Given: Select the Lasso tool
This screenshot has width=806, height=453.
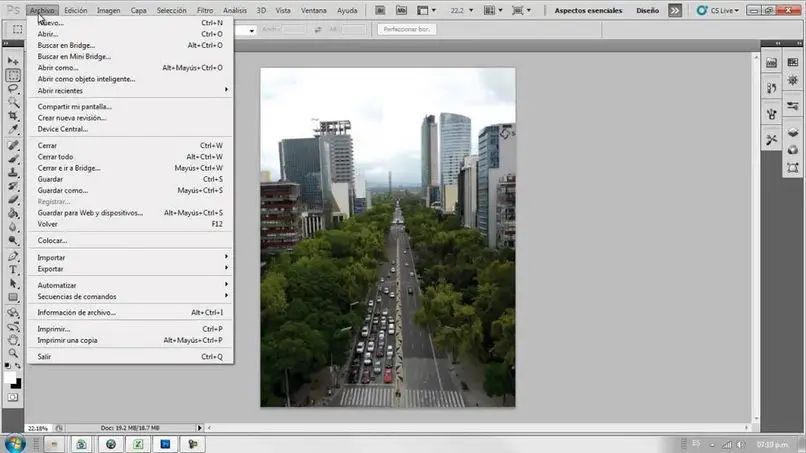Looking at the screenshot, I should click(x=14, y=89).
